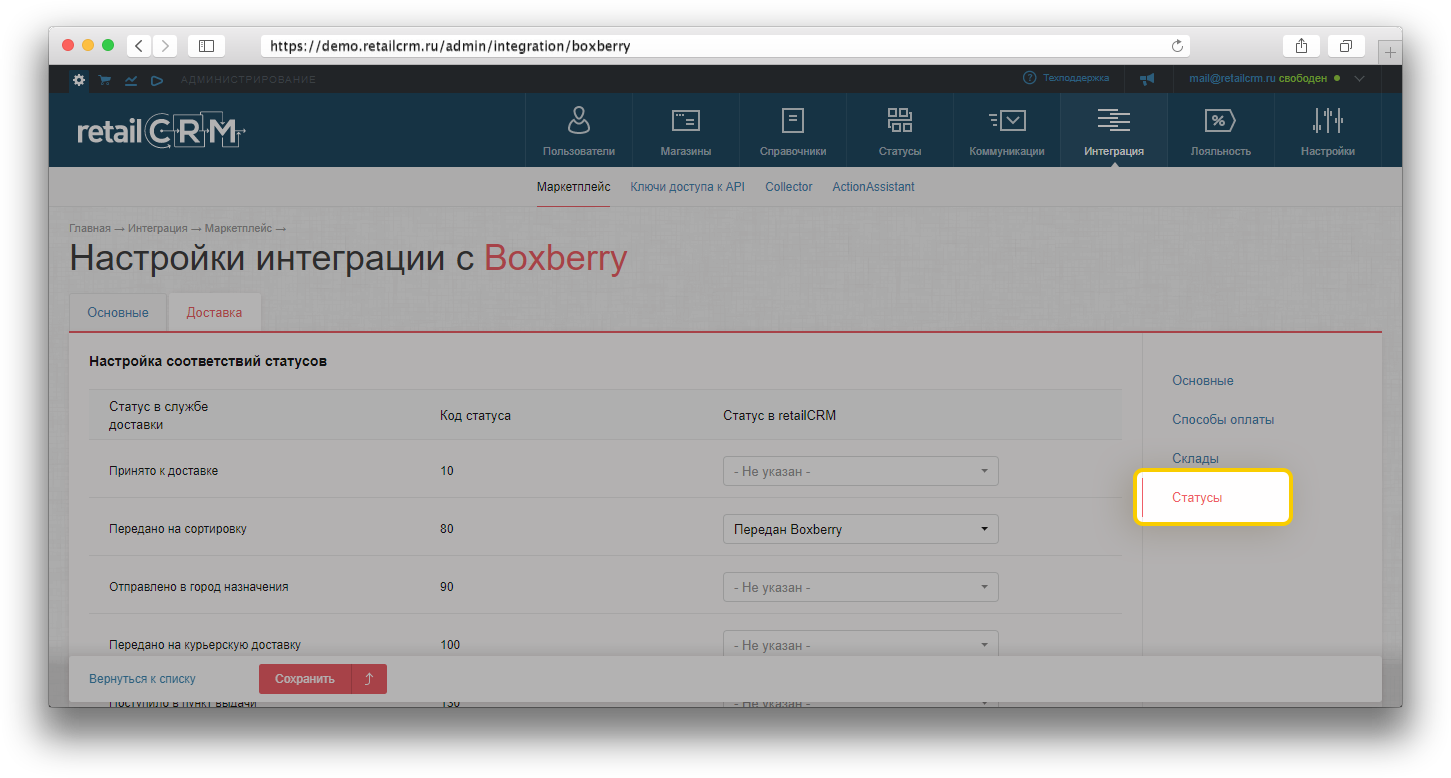This screenshot has width=1451, height=778.
Task: Reload the page with the refresh icon
Action: click(1177, 46)
